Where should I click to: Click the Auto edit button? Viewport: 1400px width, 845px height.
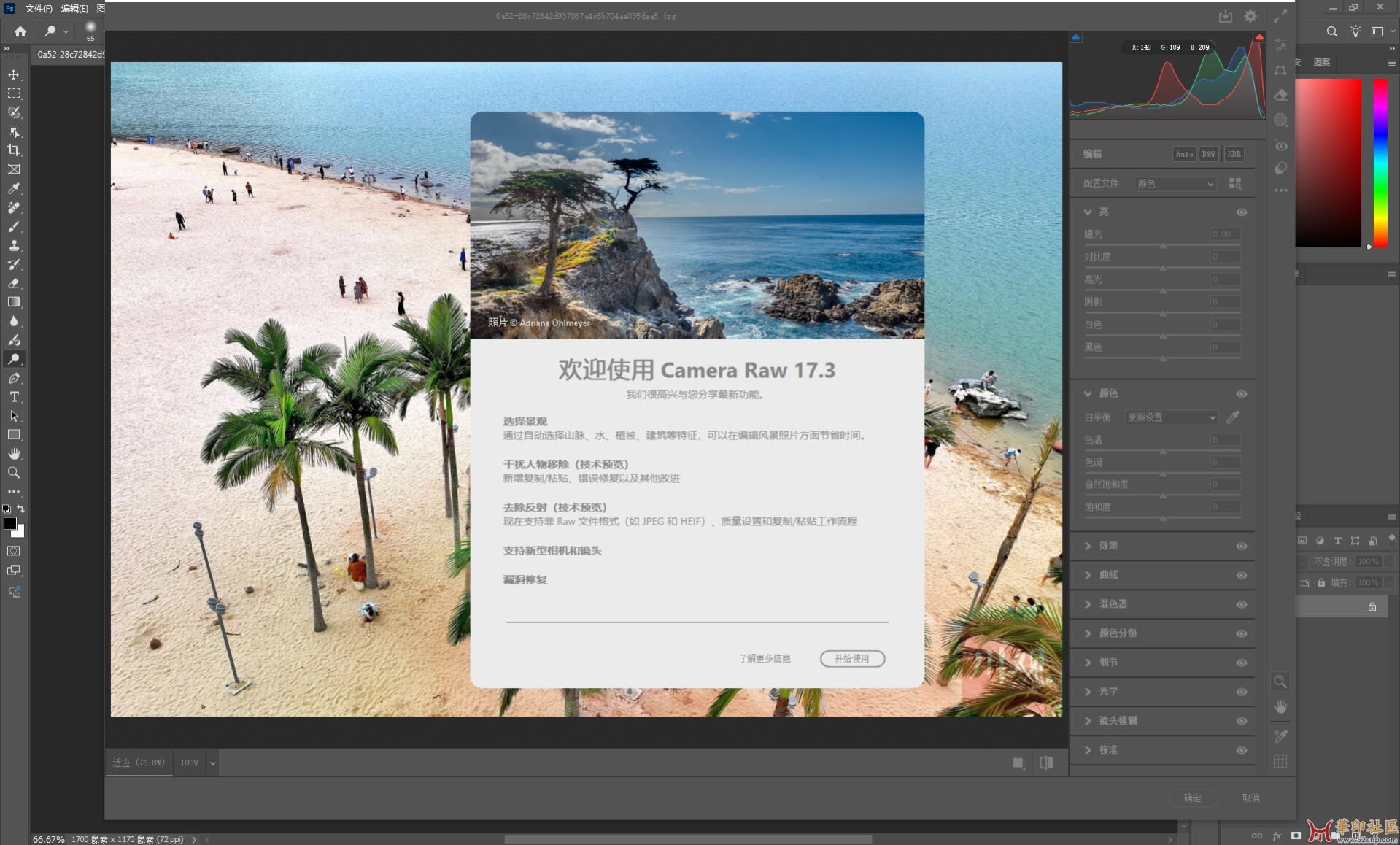point(1184,154)
